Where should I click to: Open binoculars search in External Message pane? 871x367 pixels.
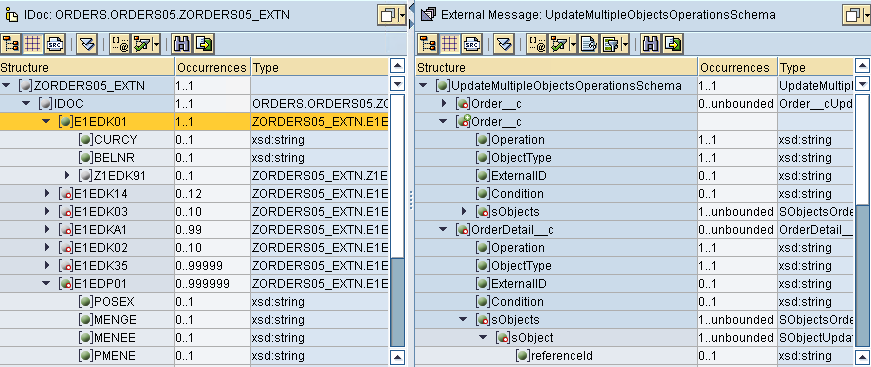650,44
